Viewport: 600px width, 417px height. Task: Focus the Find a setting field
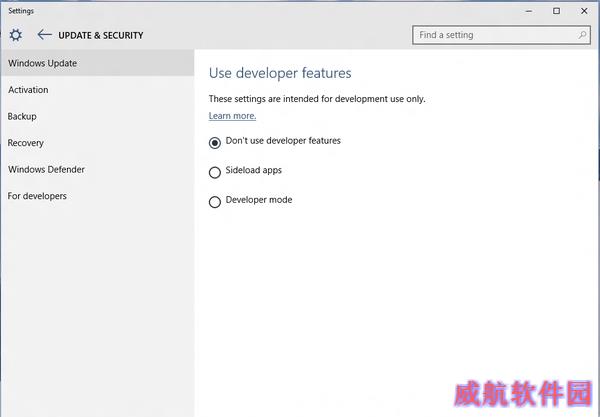501,35
